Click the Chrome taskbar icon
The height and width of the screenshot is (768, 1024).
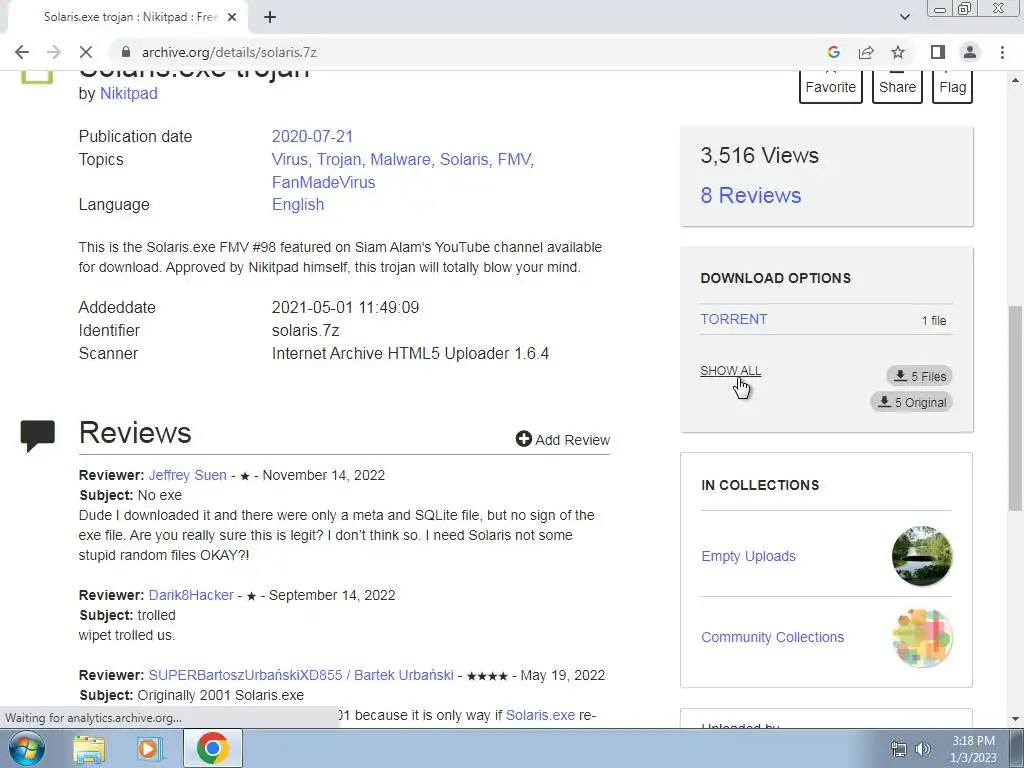(x=212, y=748)
